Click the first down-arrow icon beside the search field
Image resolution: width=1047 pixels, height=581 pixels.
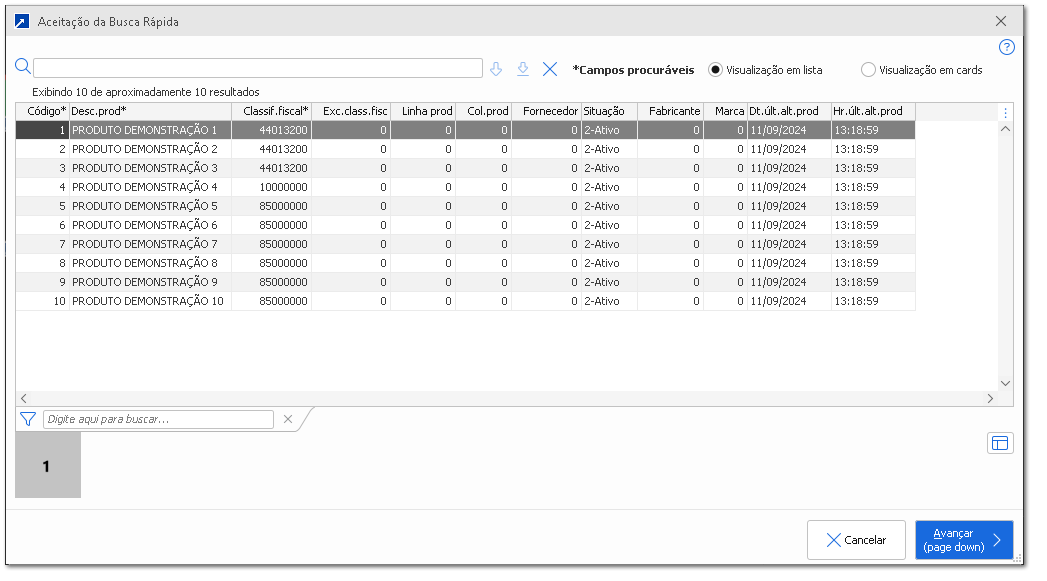click(496, 69)
